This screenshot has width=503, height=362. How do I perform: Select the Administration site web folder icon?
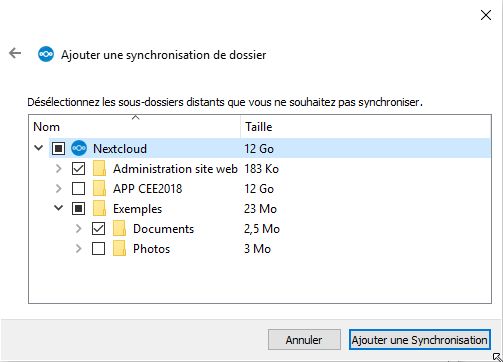pos(99,169)
